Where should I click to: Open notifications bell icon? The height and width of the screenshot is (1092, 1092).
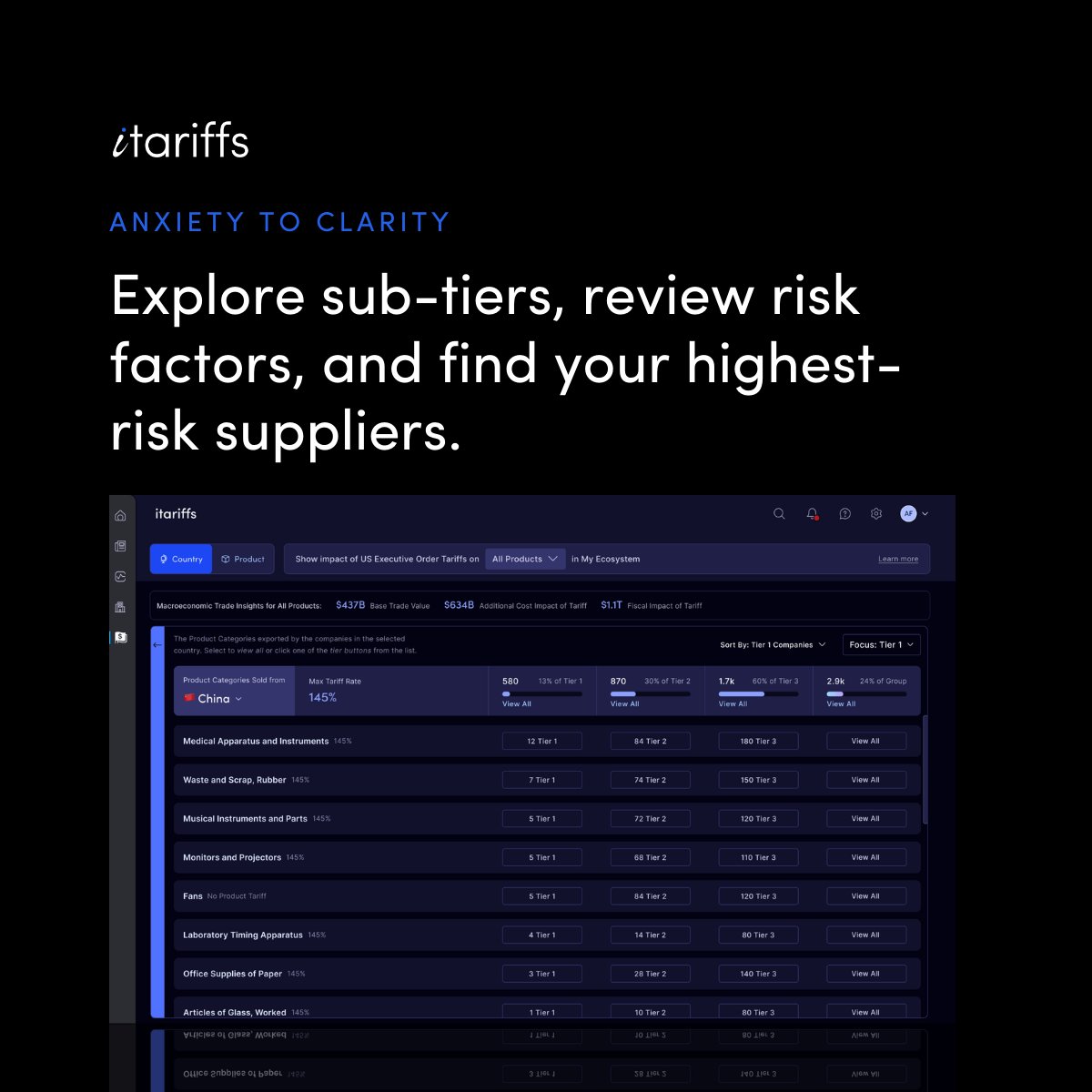pos(812,514)
